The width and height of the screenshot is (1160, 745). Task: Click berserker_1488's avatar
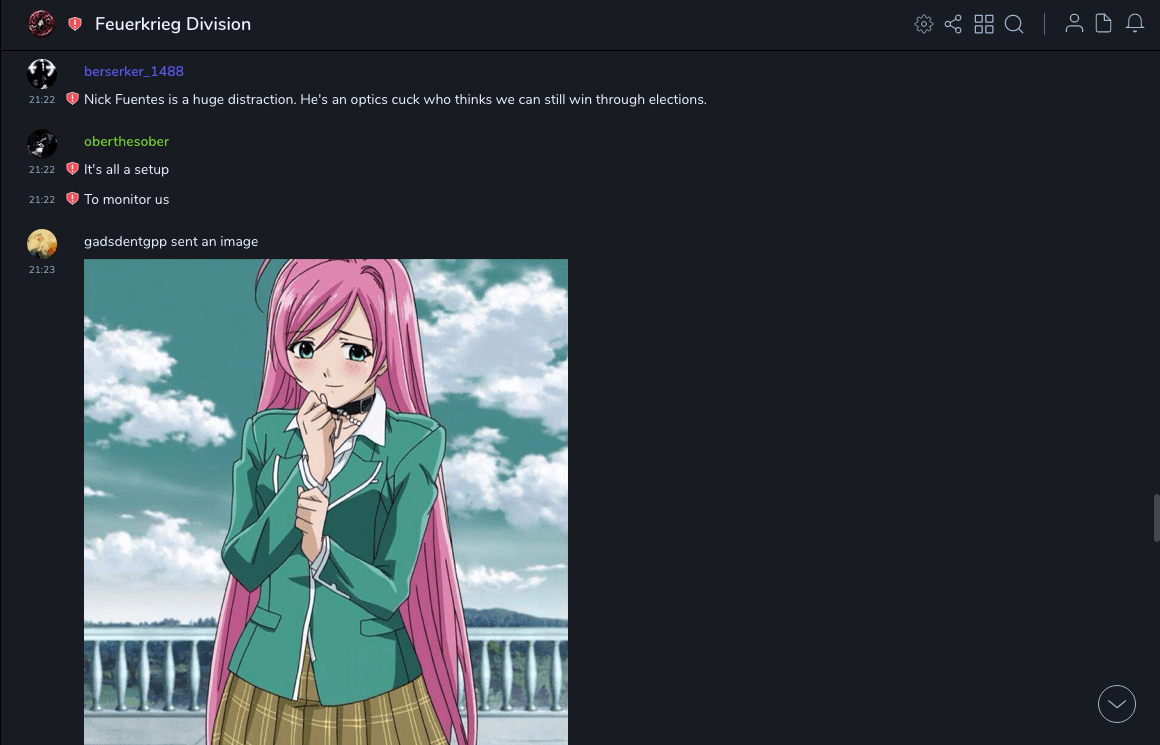(42, 73)
